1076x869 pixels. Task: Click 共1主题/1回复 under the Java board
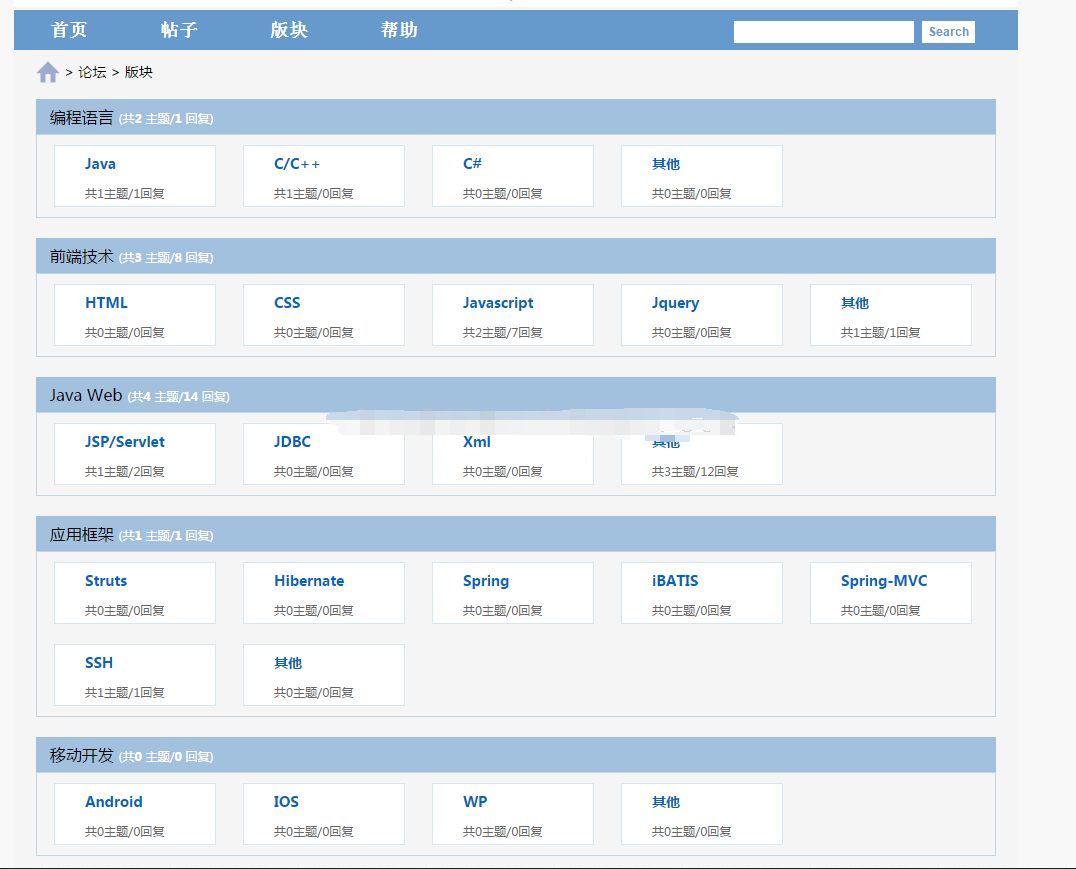(x=125, y=194)
